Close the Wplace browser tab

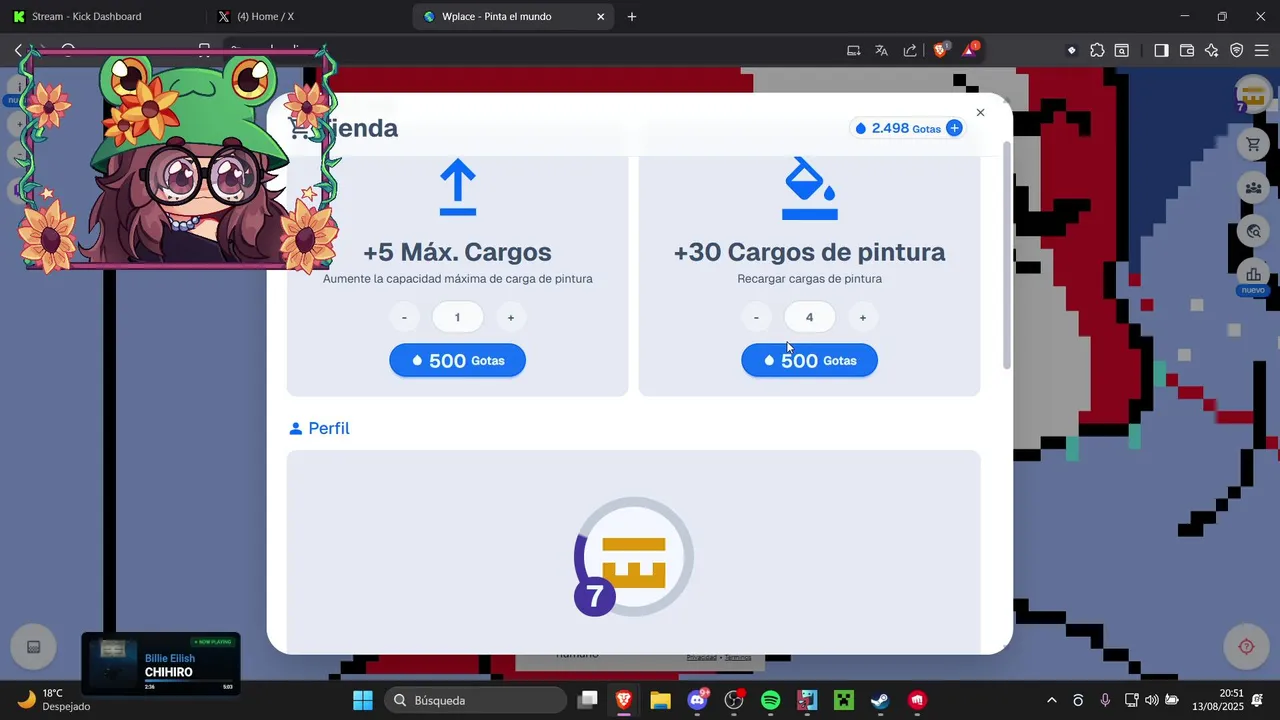[600, 17]
